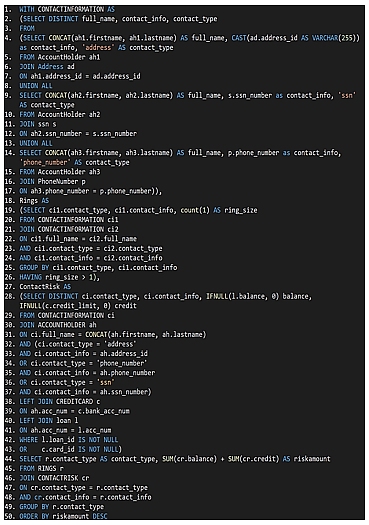Screen dimensions: 369x525
Task: Click the GROUP BY clause on line 25
Action: click(x=98, y=268)
